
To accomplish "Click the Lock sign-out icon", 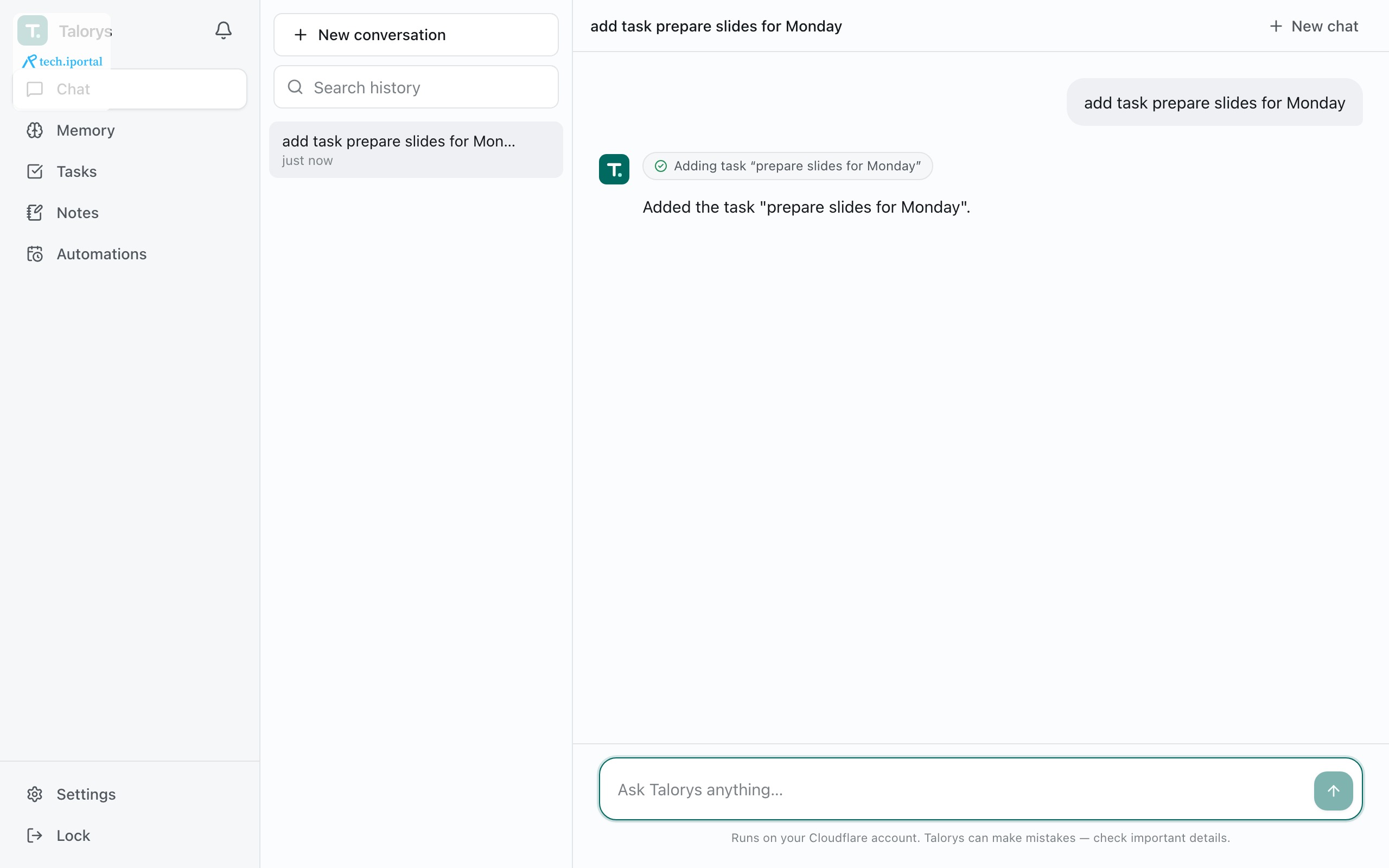I will pos(35,835).
